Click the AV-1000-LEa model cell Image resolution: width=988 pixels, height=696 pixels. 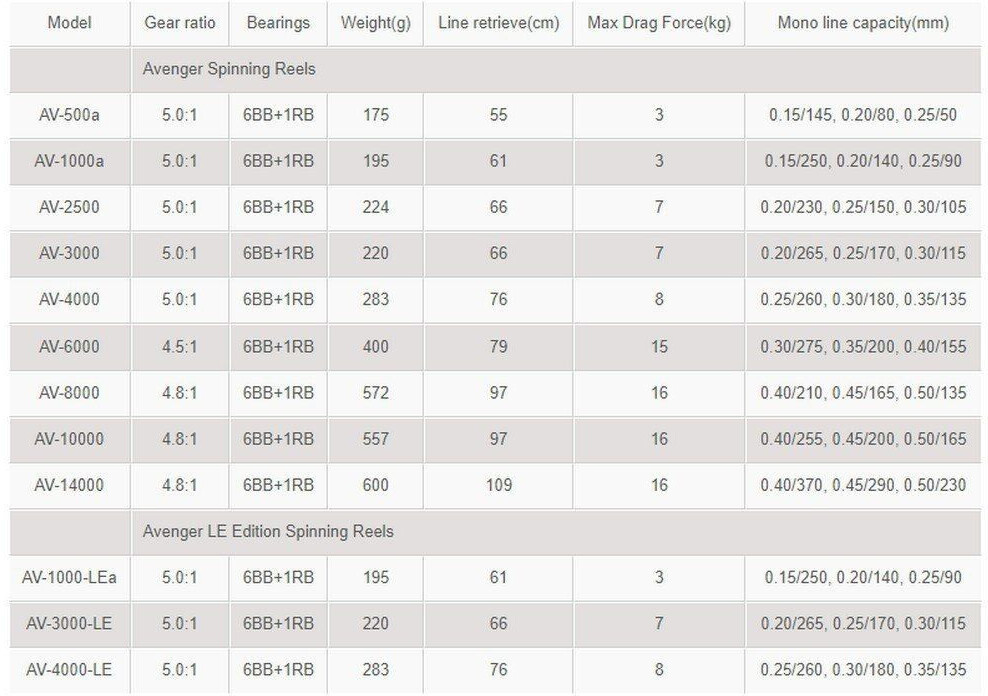pos(69,577)
